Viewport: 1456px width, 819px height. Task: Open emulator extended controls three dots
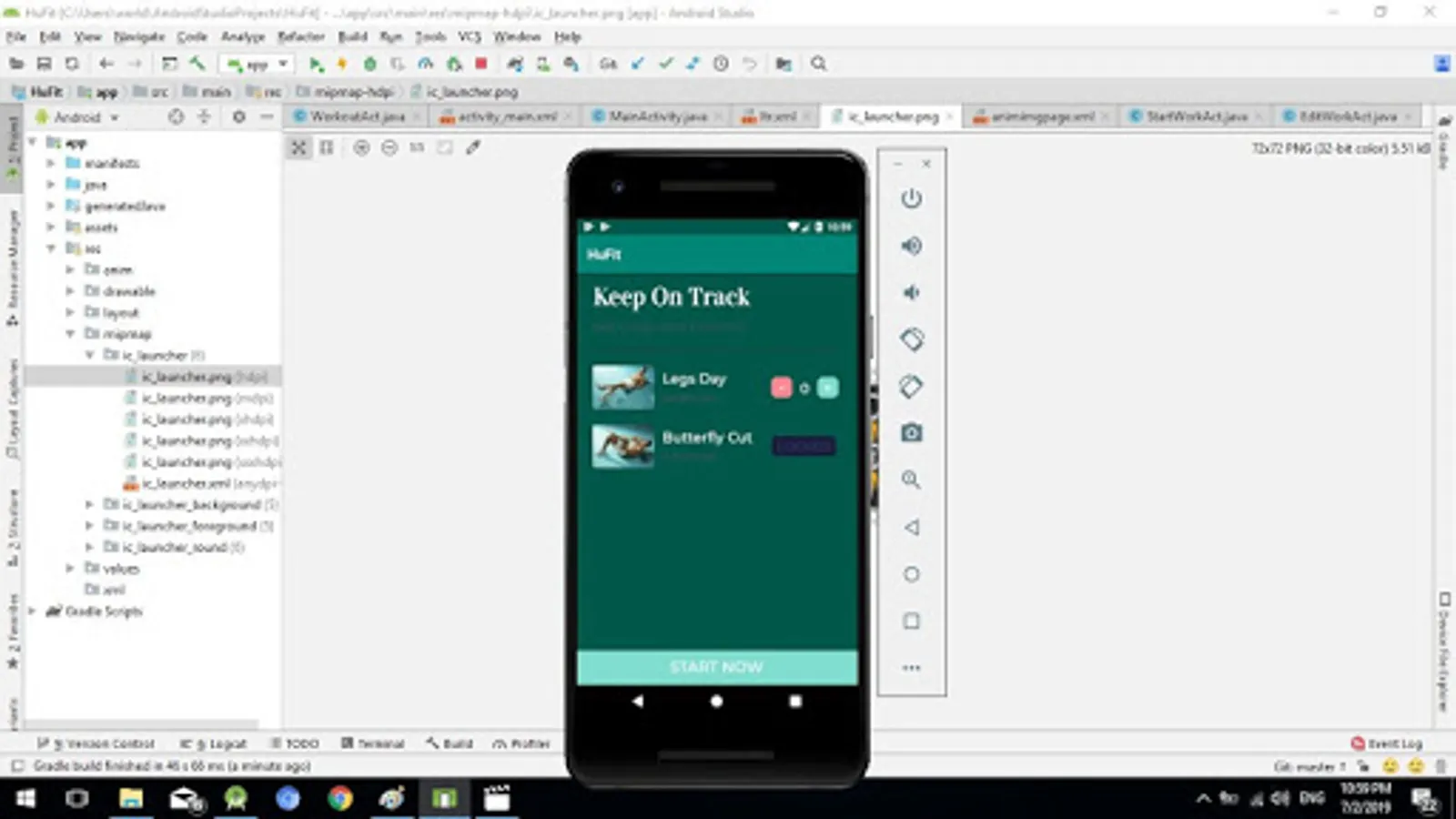[911, 668]
